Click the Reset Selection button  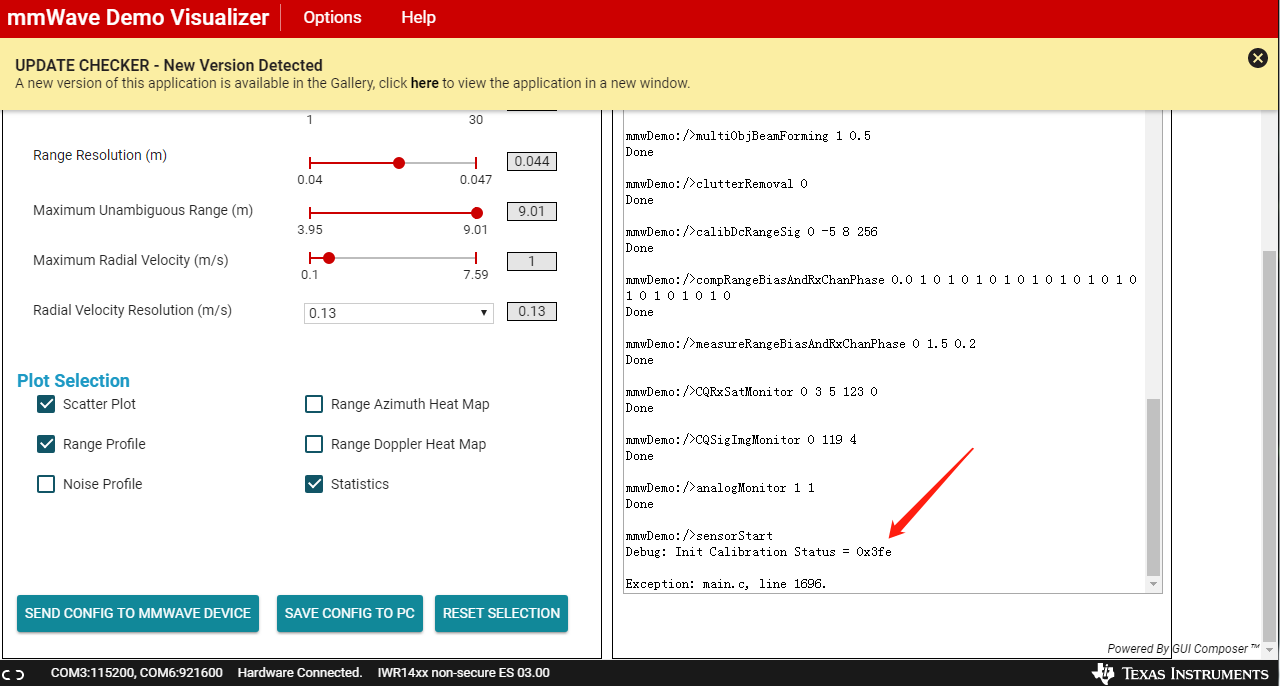501,613
